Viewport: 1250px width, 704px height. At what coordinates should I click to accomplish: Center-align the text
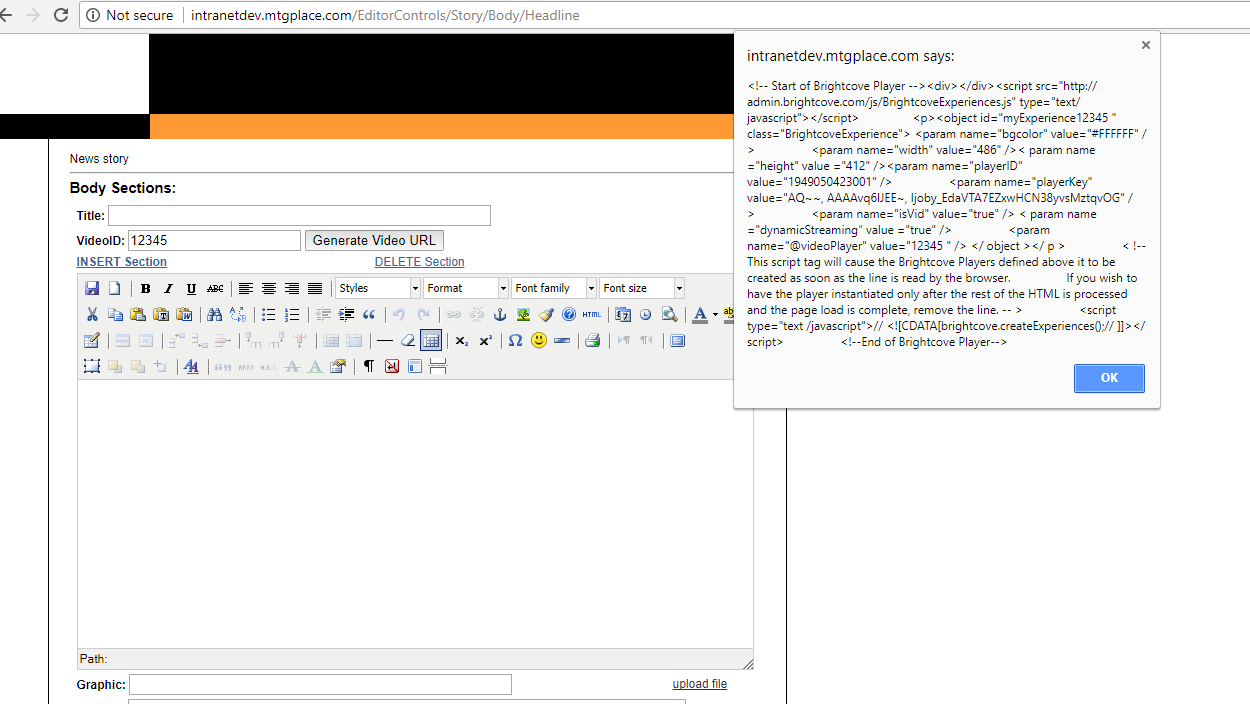269,288
